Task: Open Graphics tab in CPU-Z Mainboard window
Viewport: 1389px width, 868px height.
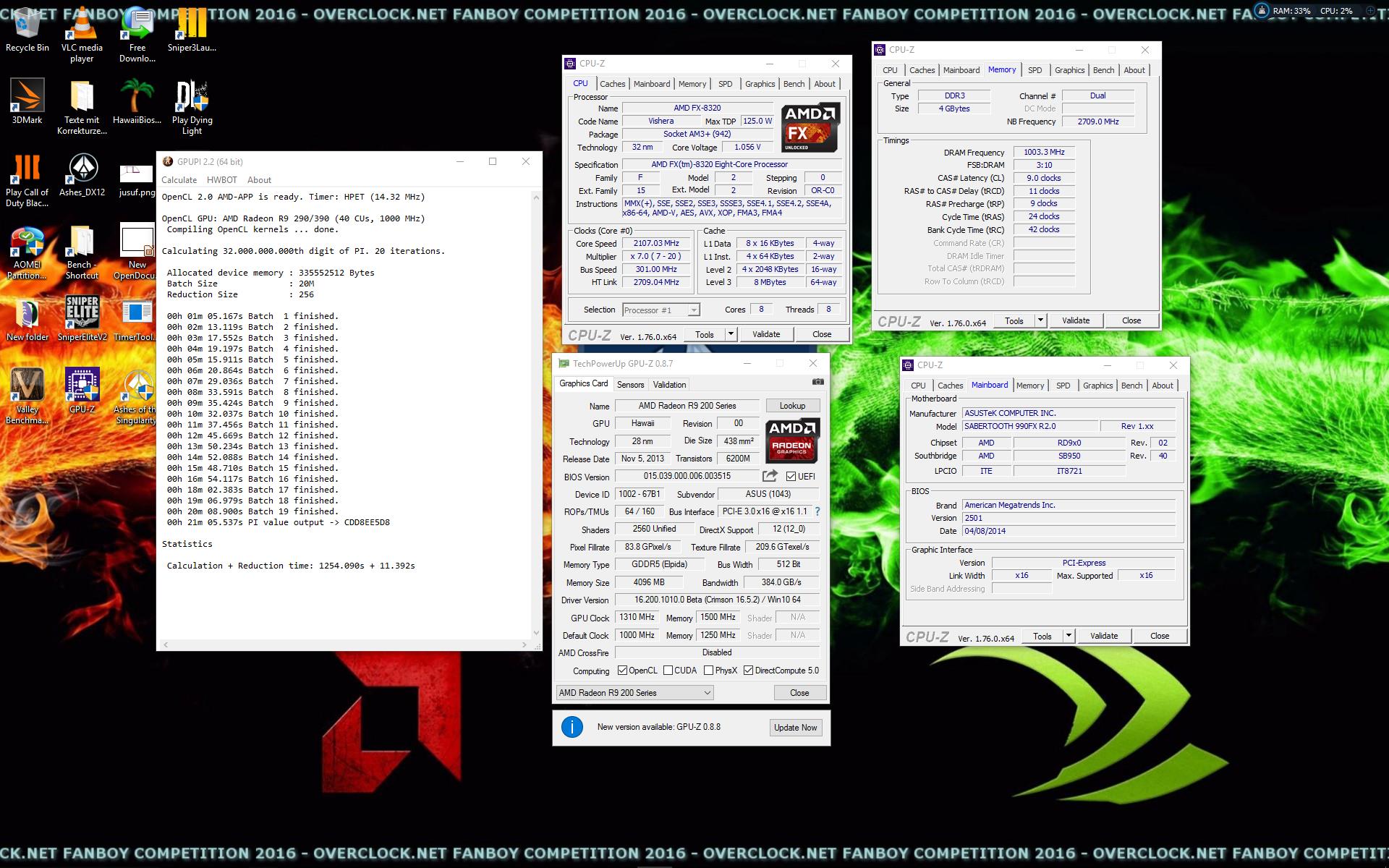Action: [x=1097, y=386]
